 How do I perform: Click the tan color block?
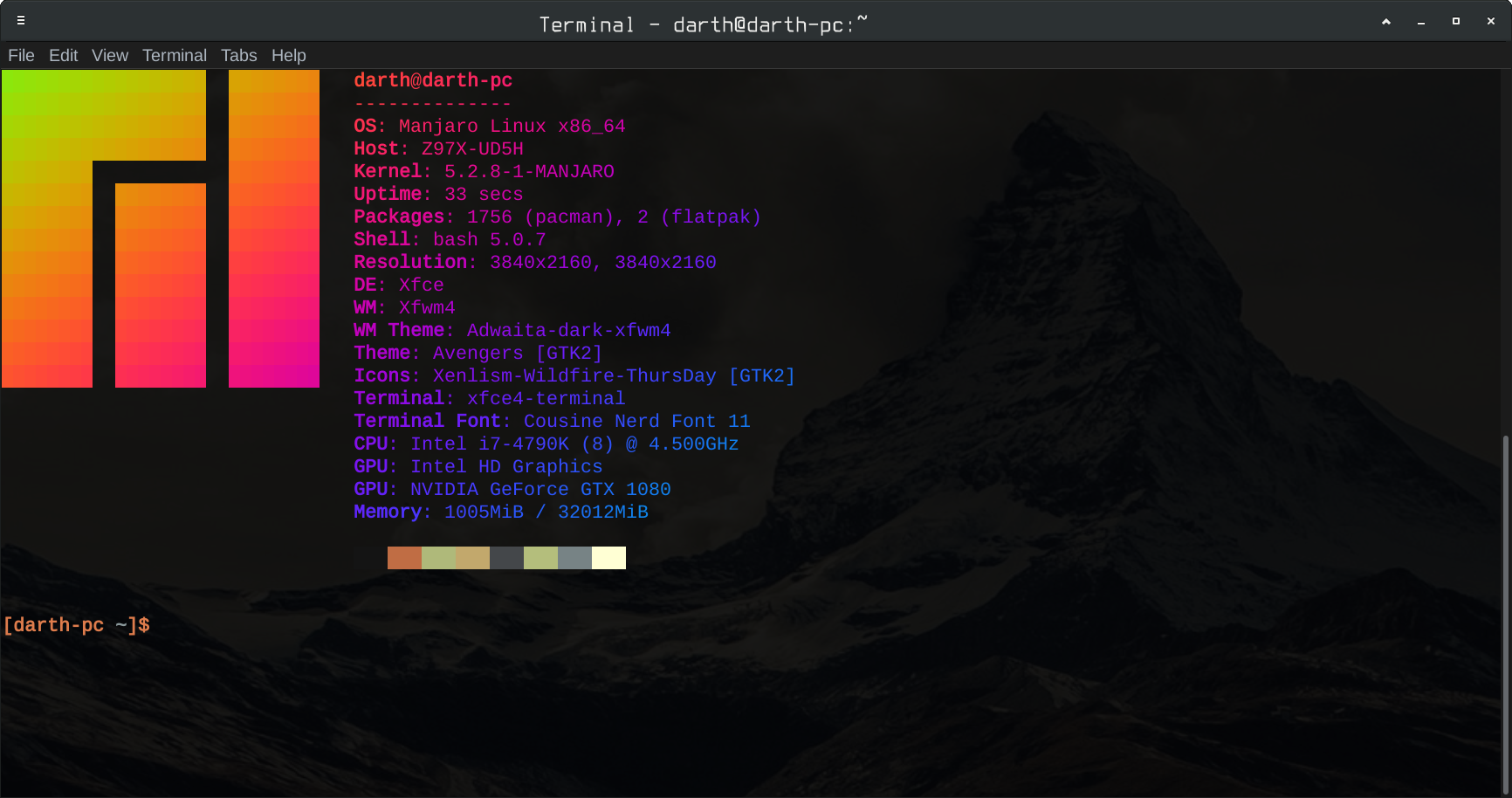coord(472,558)
